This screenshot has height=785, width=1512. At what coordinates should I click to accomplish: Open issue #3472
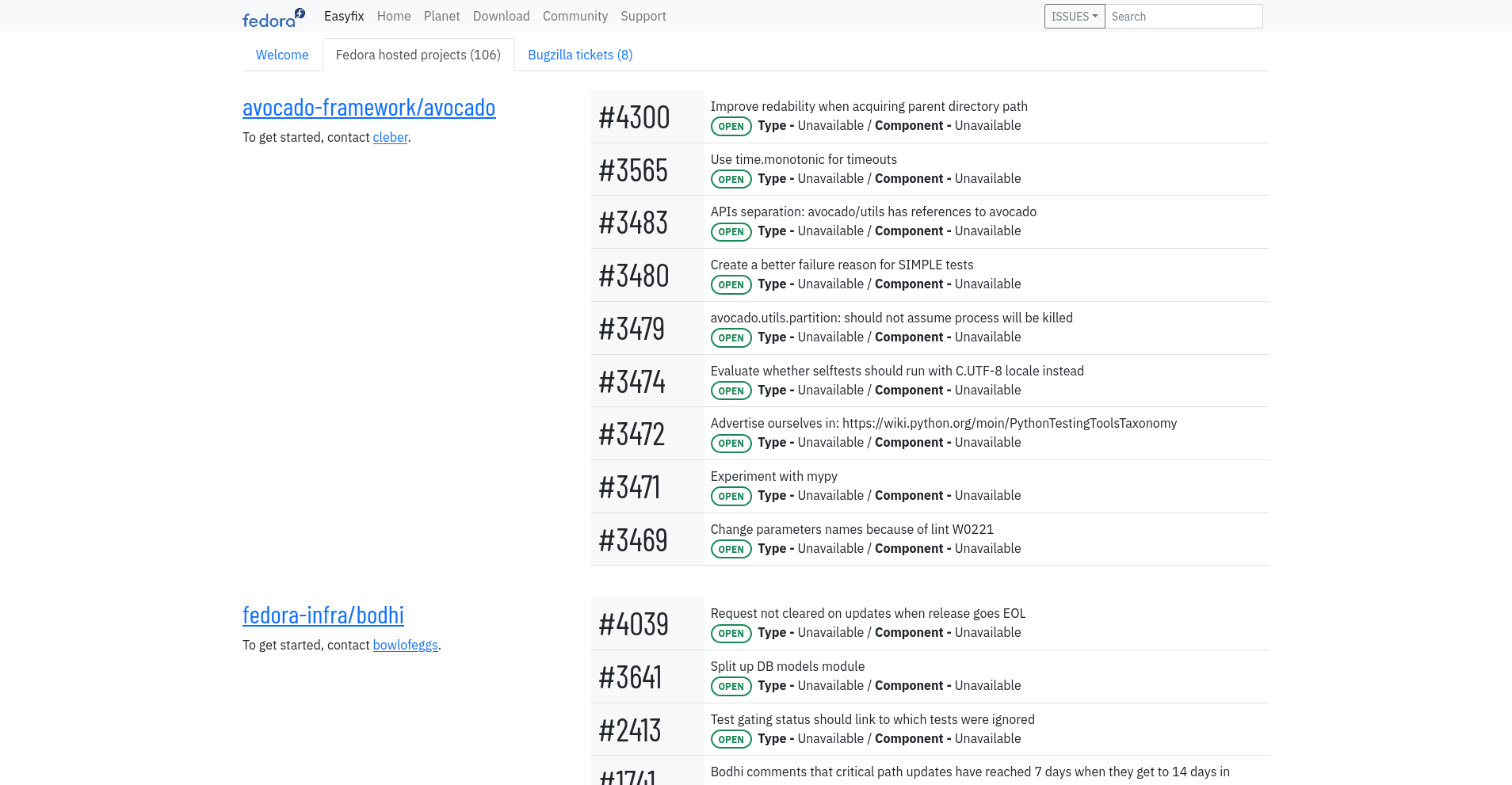pos(632,434)
